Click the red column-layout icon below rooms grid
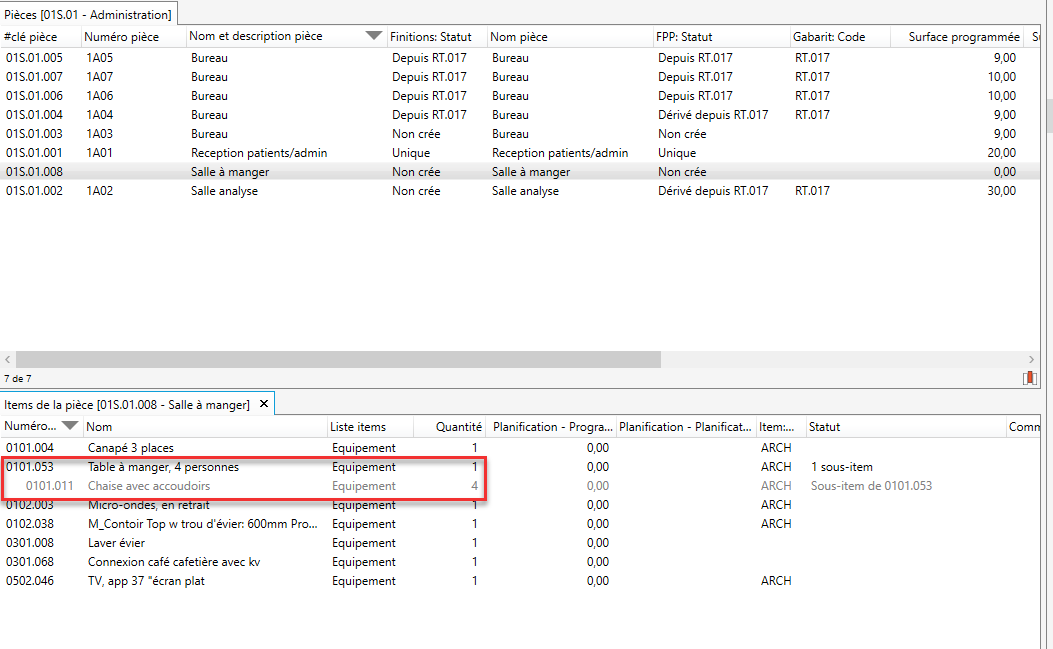The height and width of the screenshot is (649, 1053). pyautogui.click(x=1030, y=378)
